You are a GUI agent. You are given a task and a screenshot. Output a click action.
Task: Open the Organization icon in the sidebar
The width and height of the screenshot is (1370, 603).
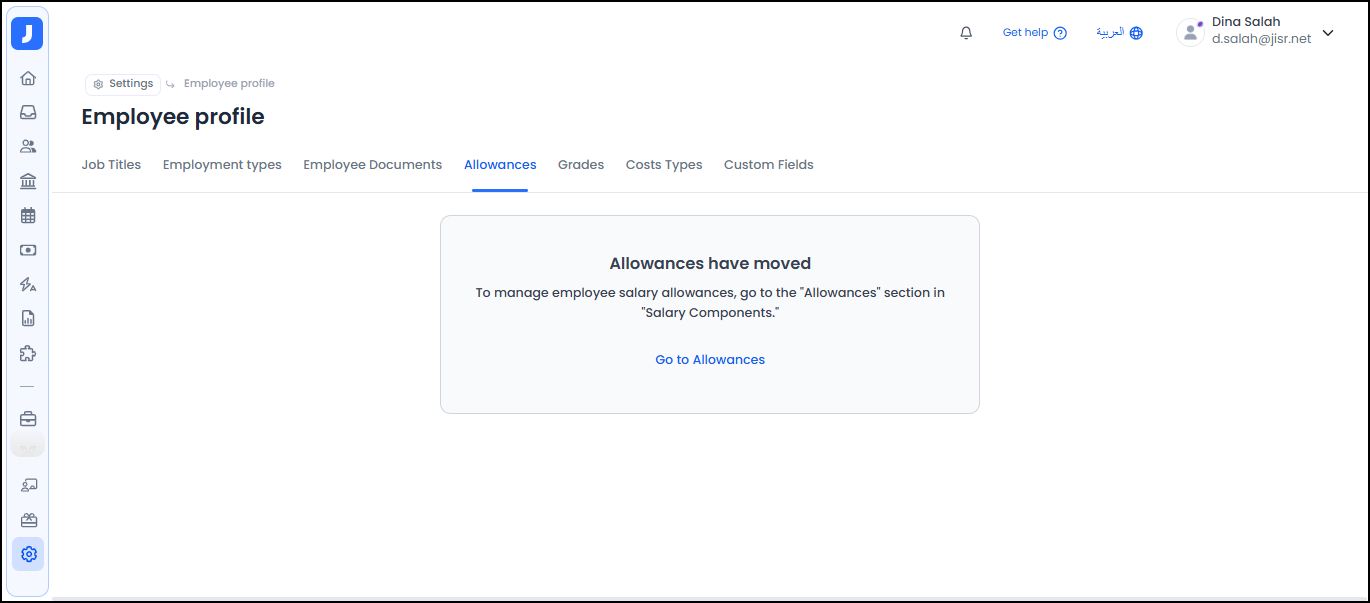(x=27, y=180)
